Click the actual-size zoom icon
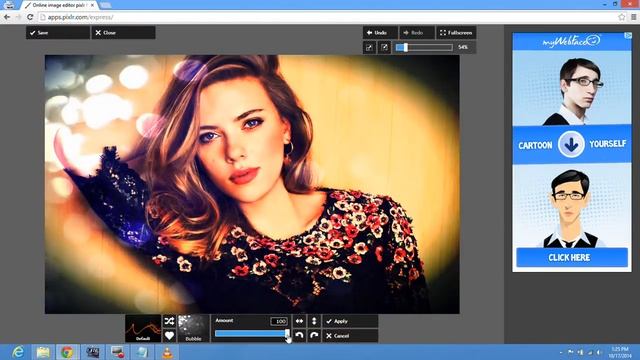The height and width of the screenshot is (360, 640). [x=384, y=47]
